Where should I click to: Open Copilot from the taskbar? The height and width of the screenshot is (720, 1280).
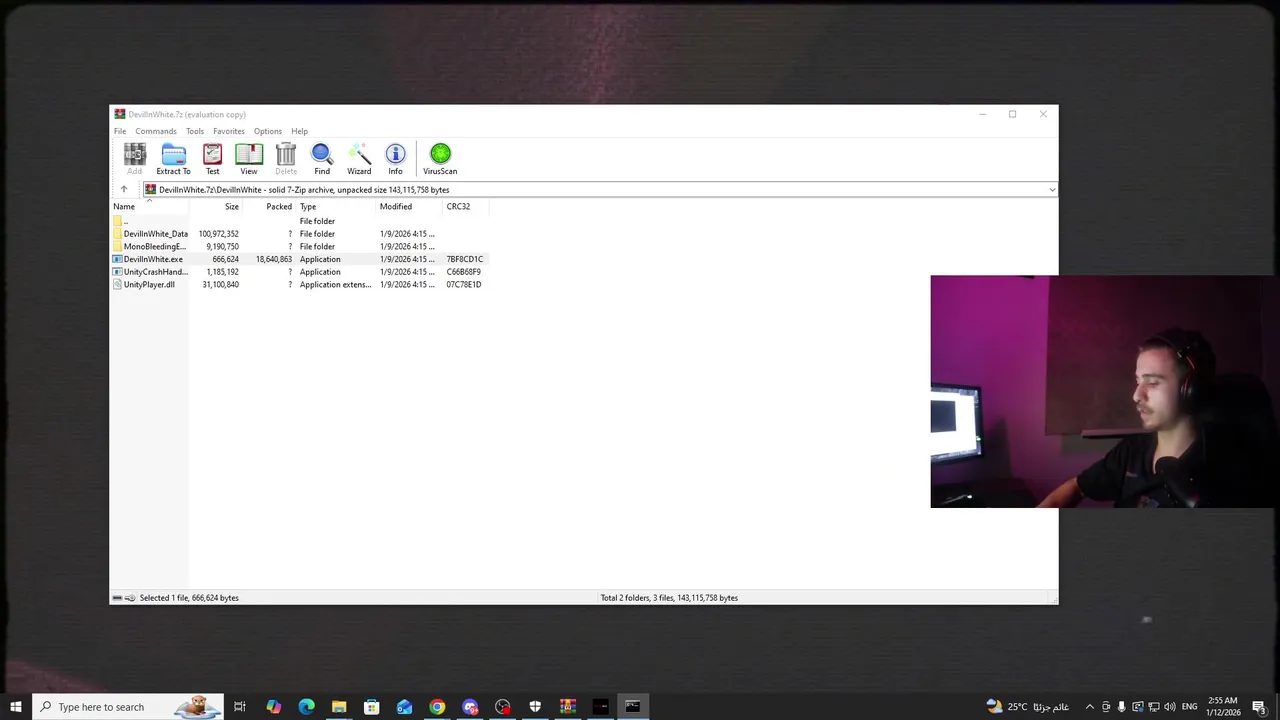(273, 707)
